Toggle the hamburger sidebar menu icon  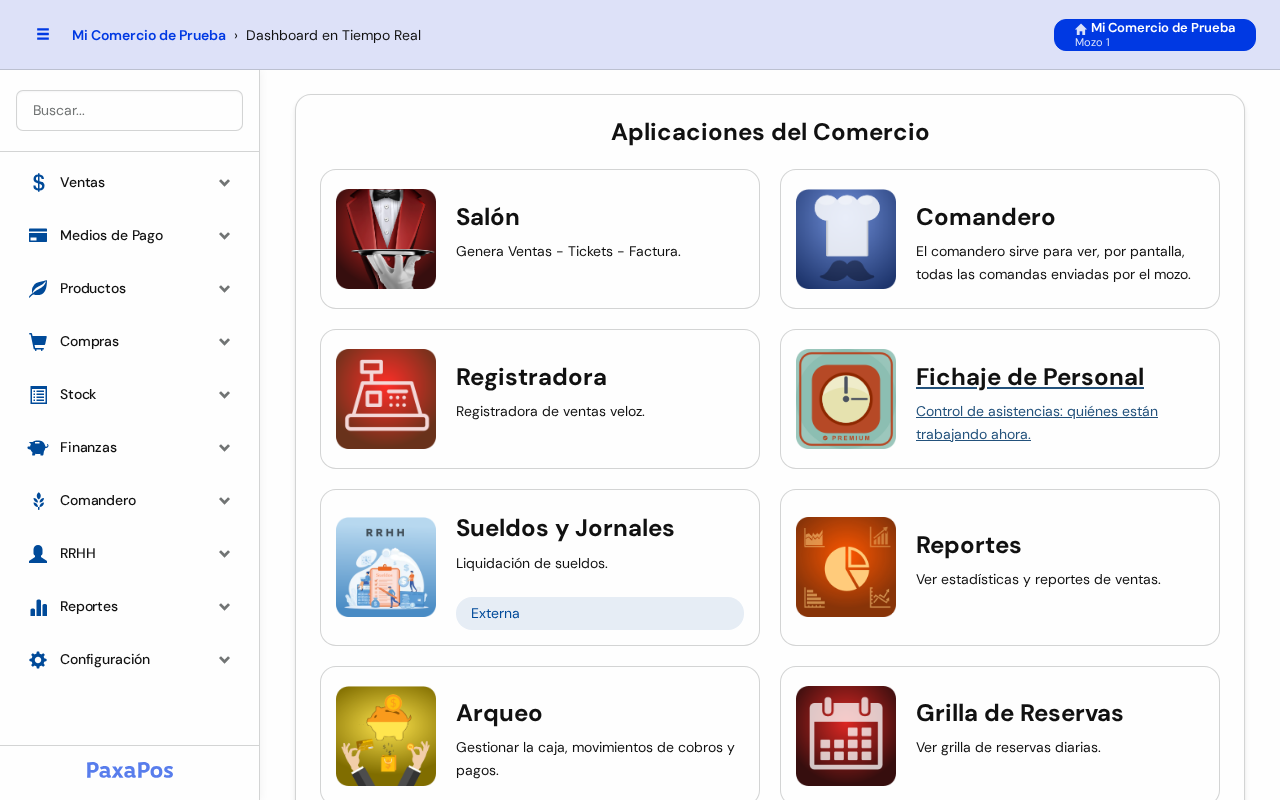(x=43, y=34)
